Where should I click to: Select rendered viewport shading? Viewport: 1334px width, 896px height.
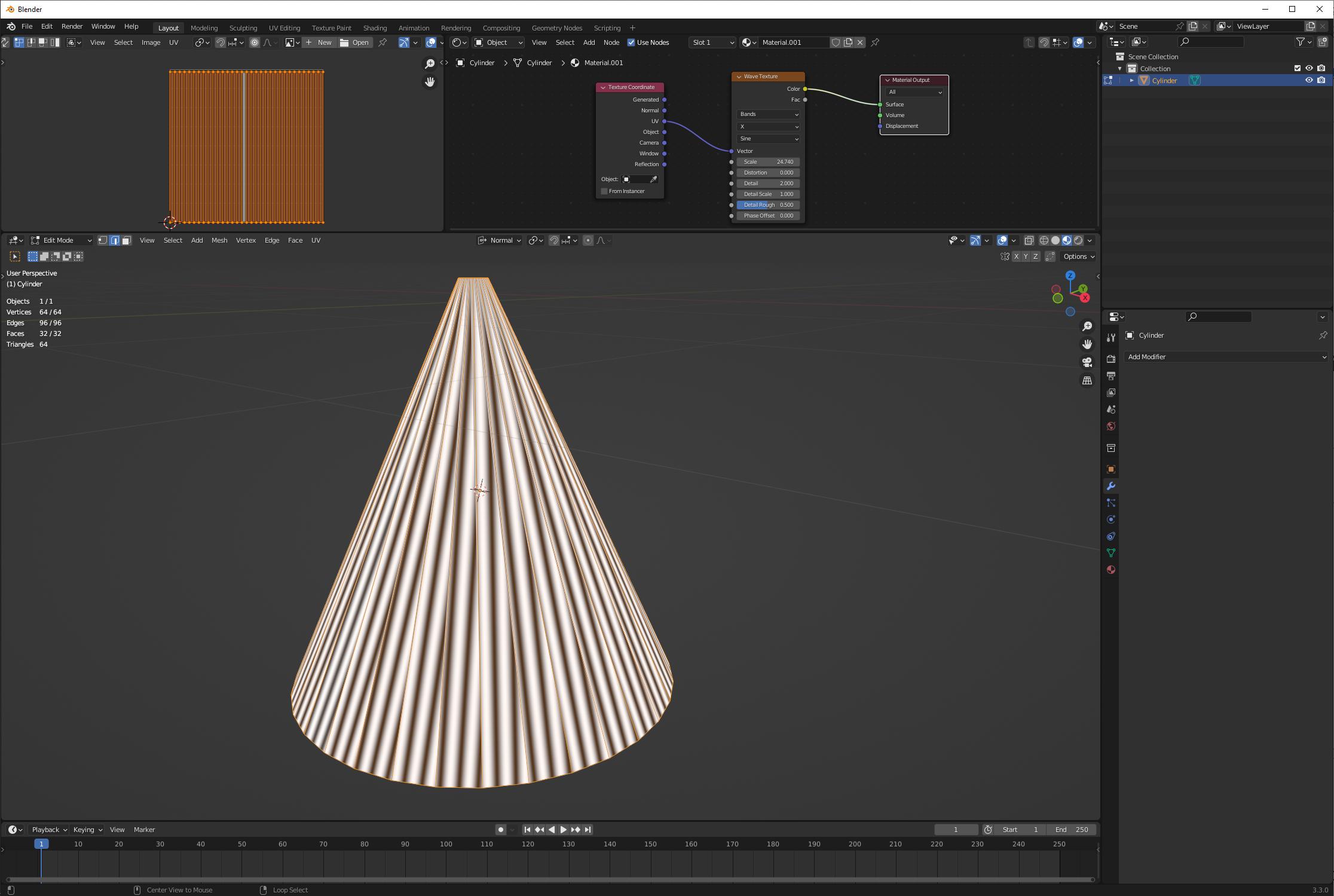1078,240
